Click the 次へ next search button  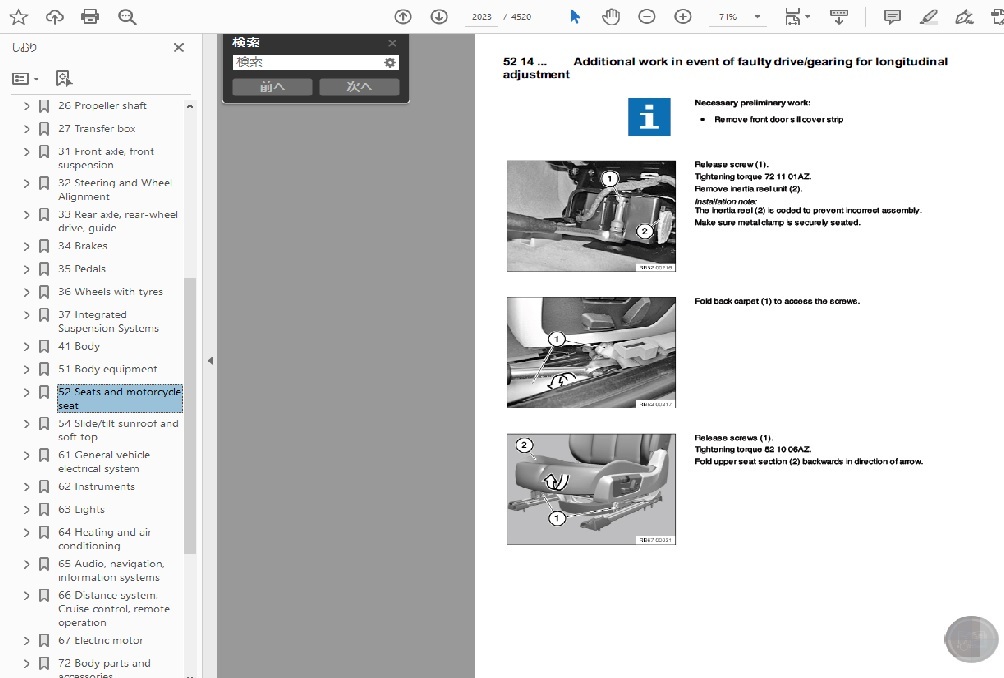tap(359, 87)
